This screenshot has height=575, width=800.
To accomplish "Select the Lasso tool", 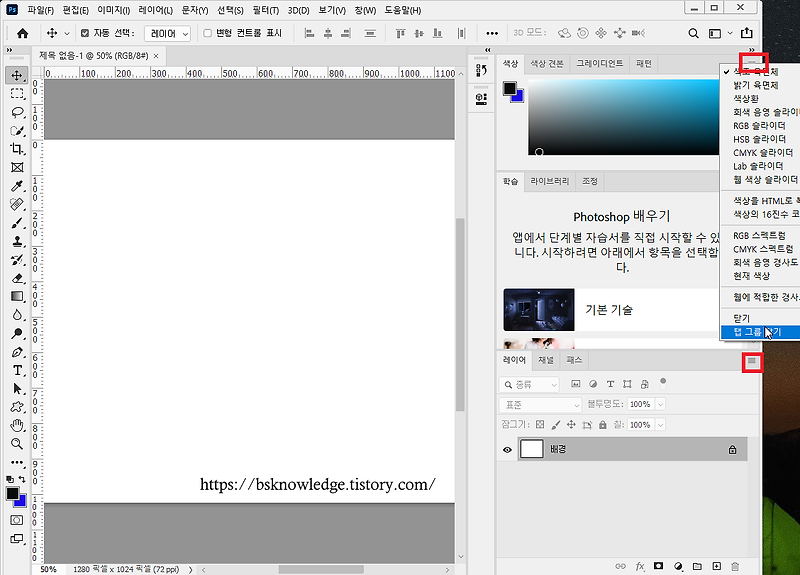I will click(x=17, y=112).
